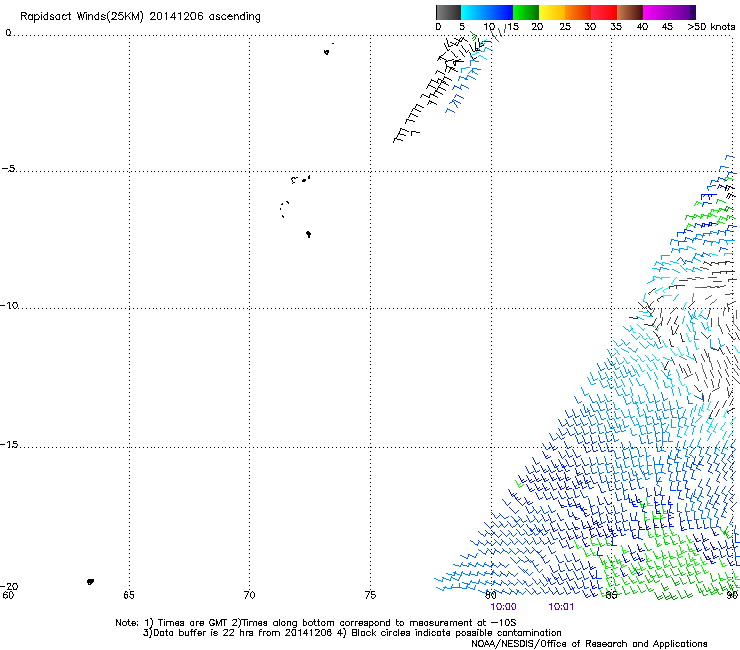Click the '30' legend scale label
Screen dimensions: 740x650
[x=590, y=27]
